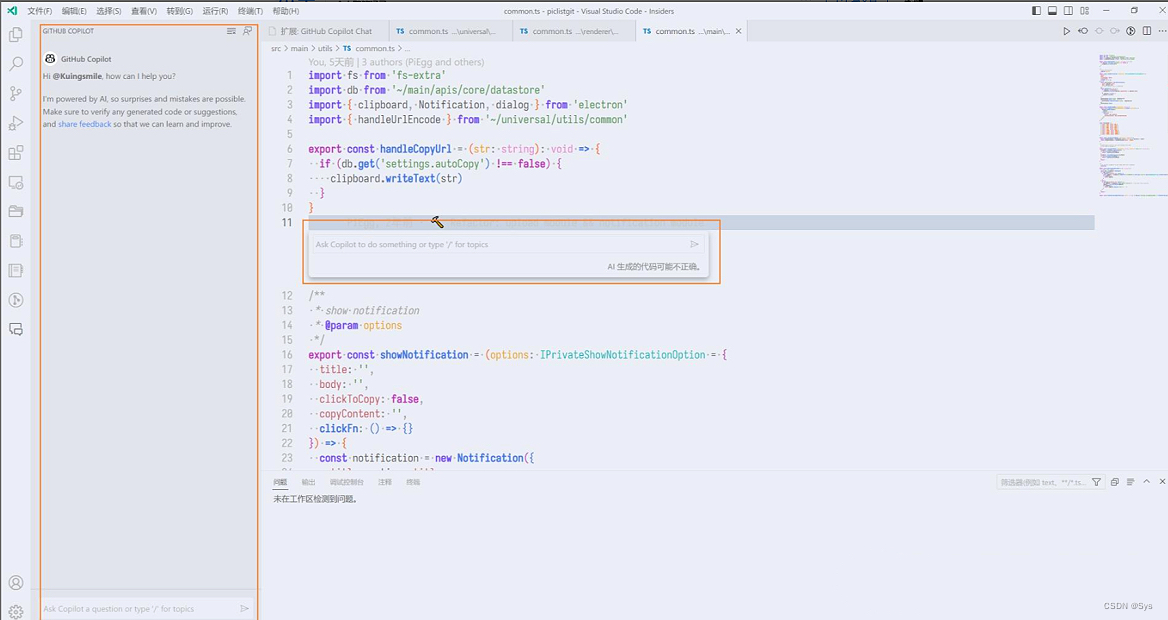
Task: Click line number 16 in the gutter
Action: pyautogui.click(x=287, y=355)
